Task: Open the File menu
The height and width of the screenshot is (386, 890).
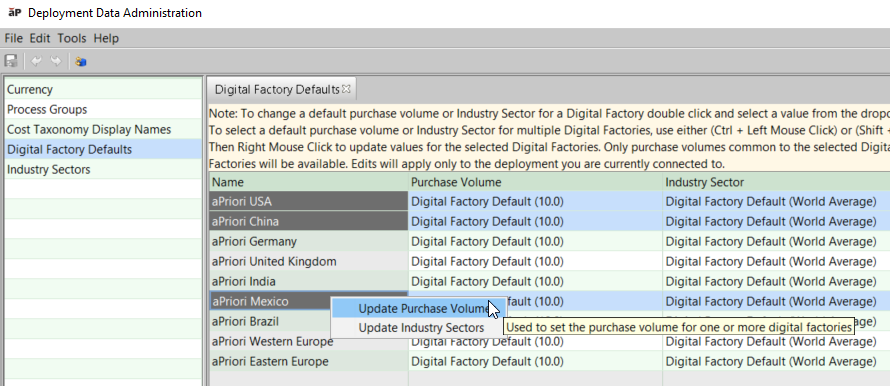Action: (13, 38)
